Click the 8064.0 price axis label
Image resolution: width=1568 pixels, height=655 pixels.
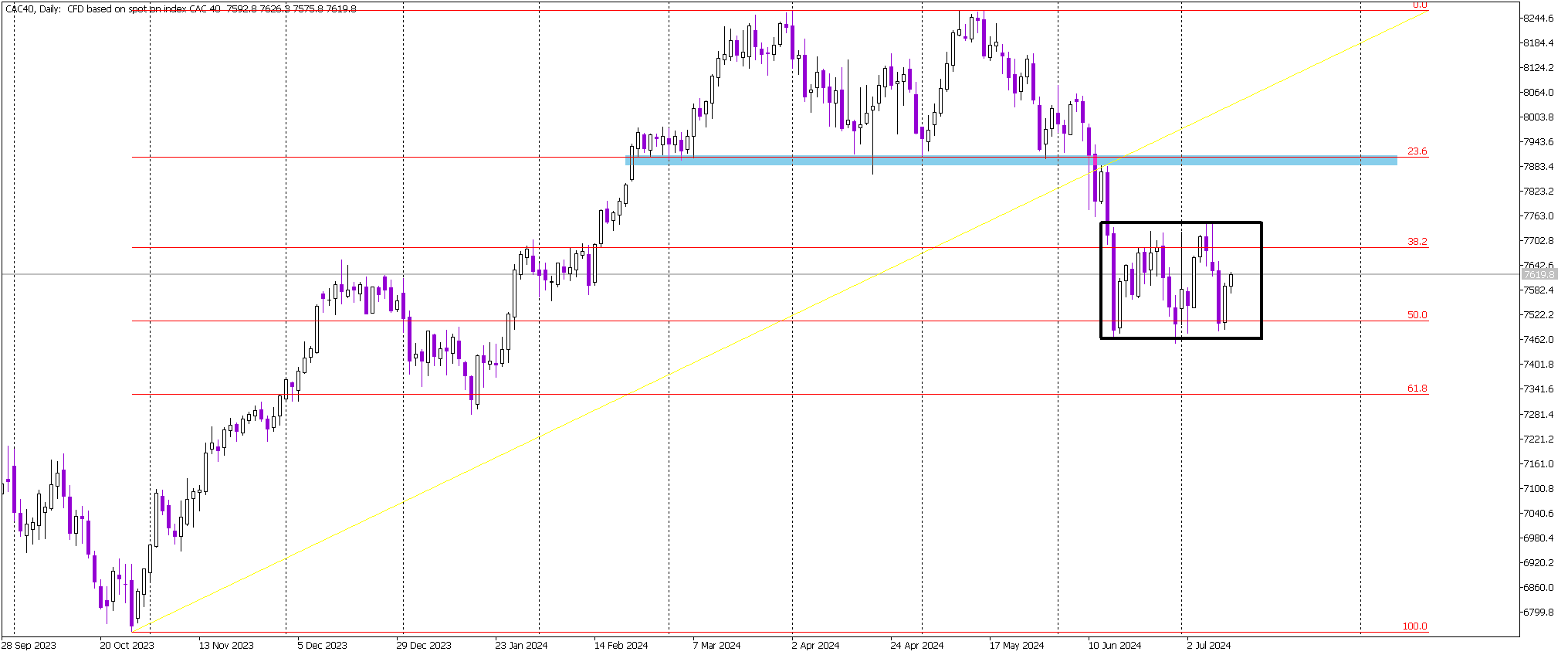click(x=1539, y=93)
